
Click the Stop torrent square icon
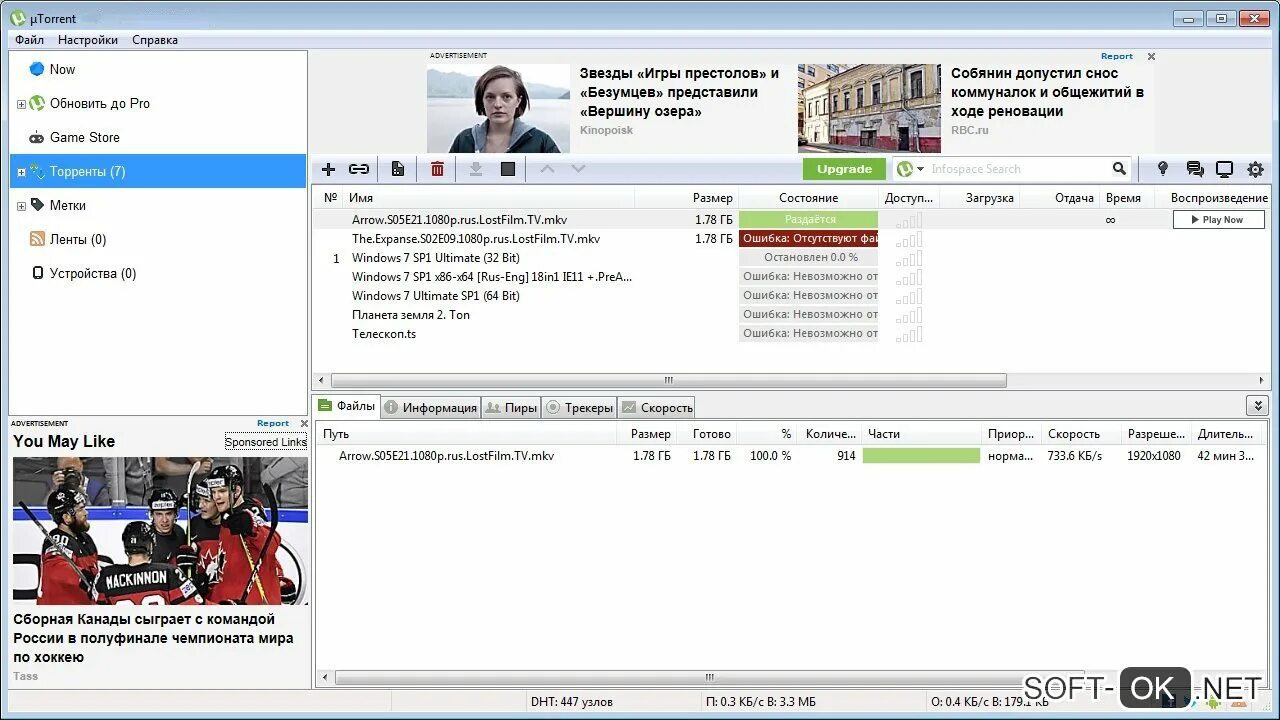(508, 169)
